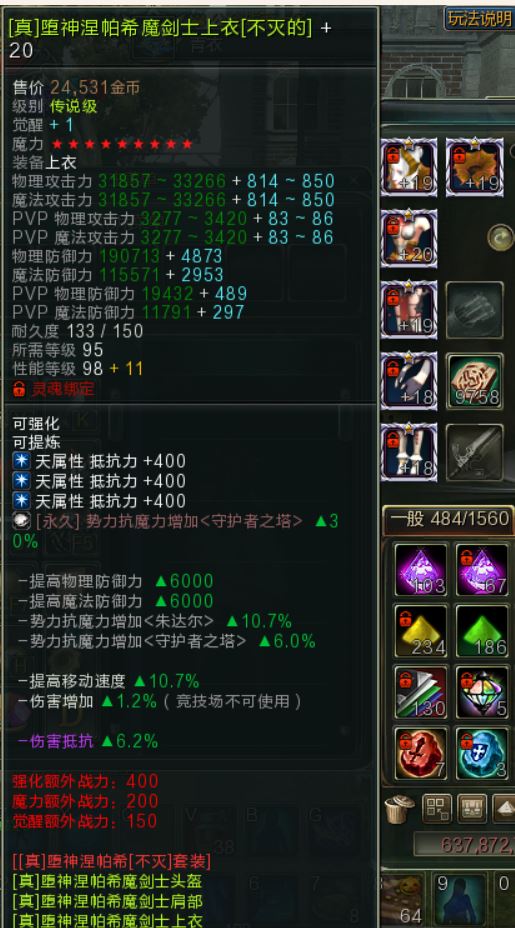Click the 一般 484/1560 inventory tab
Image resolution: width=515 pixels, height=928 pixels.
(x=449, y=519)
